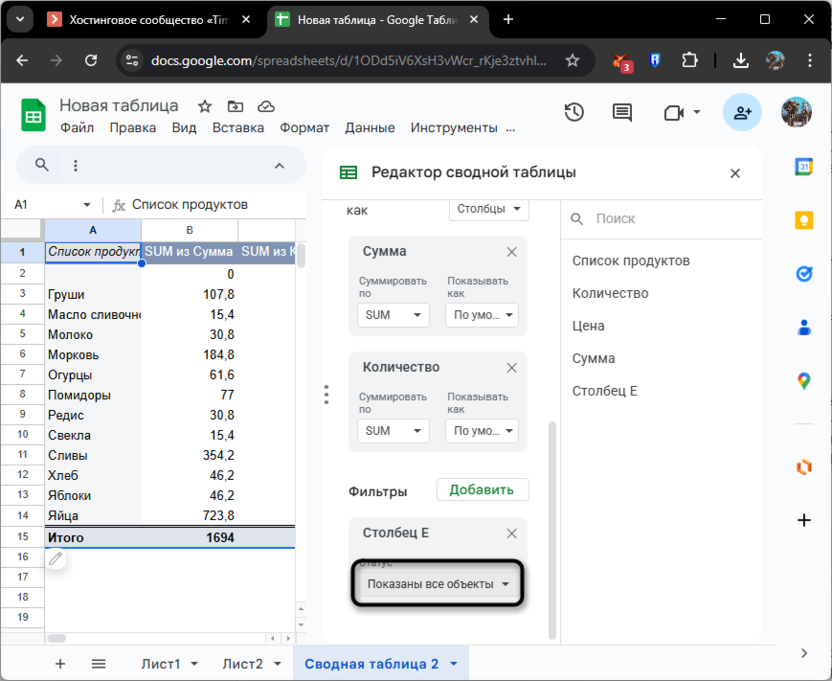Close the pivot table editor panel
This screenshot has height=681, width=832.
(735, 173)
